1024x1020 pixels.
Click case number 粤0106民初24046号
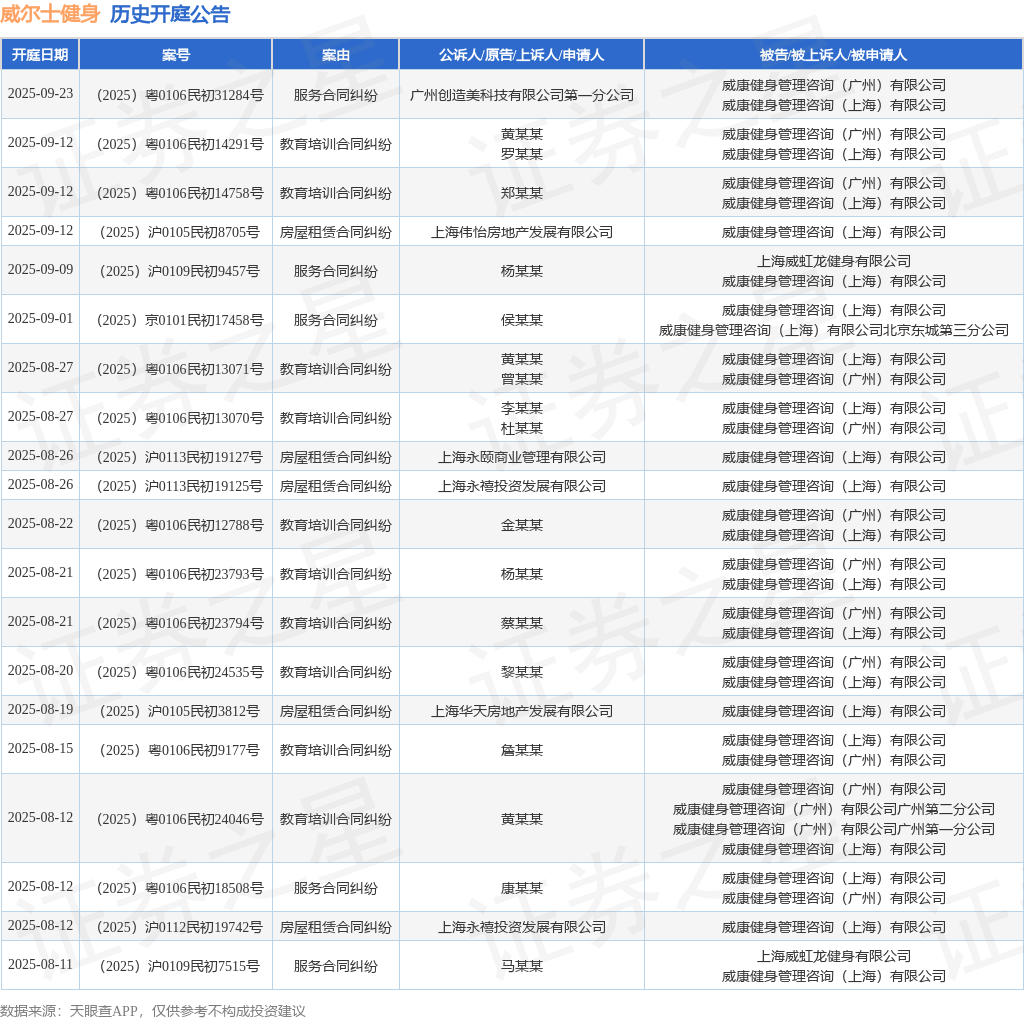pos(180,819)
